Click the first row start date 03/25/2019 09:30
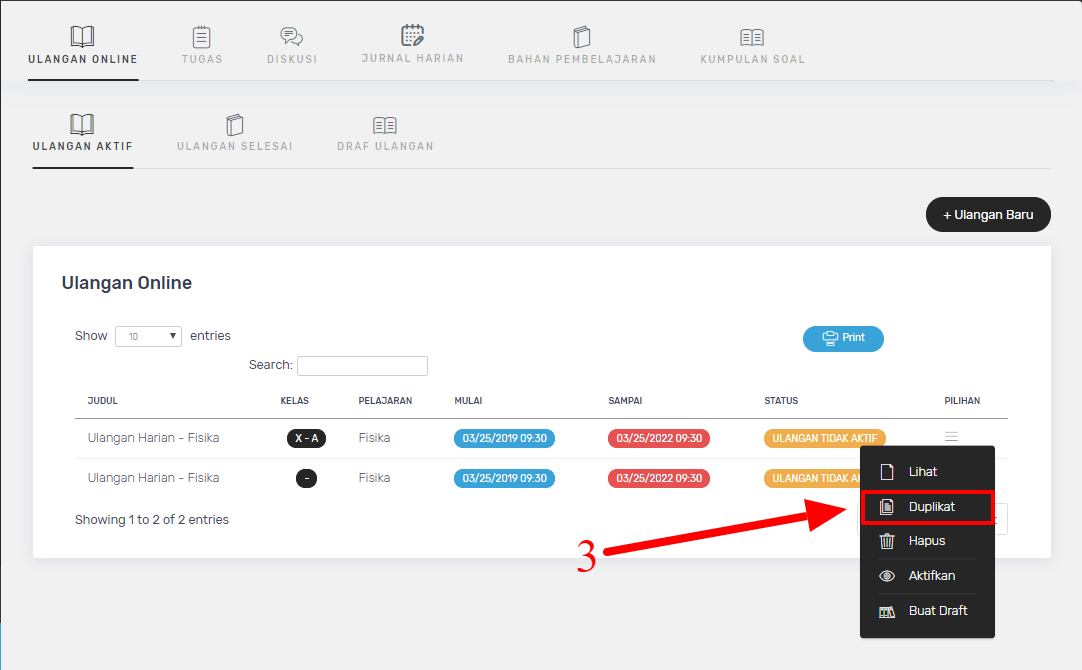The image size is (1082, 670). [504, 438]
